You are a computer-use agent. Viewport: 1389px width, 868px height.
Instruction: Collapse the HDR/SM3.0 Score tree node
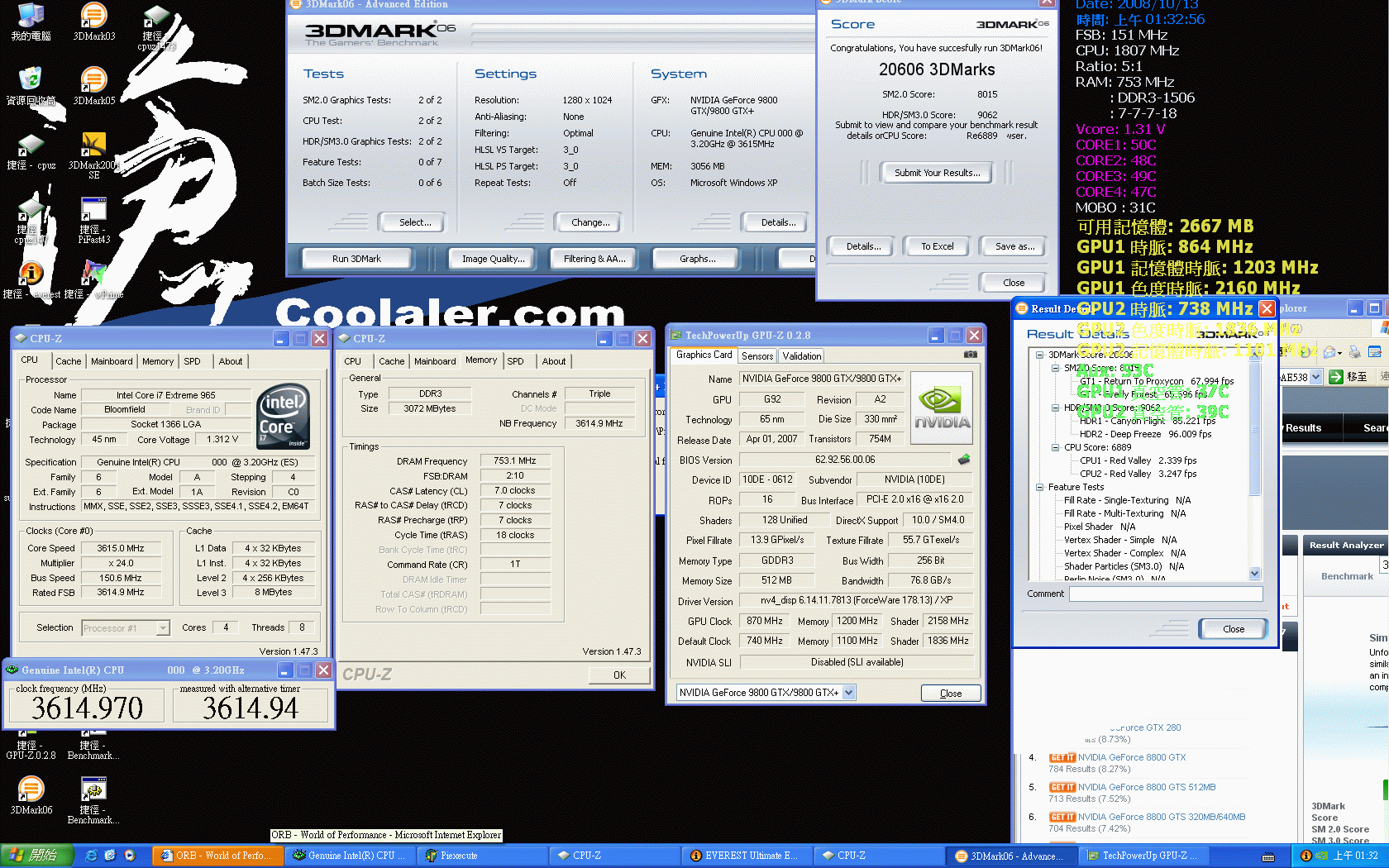click(1056, 408)
